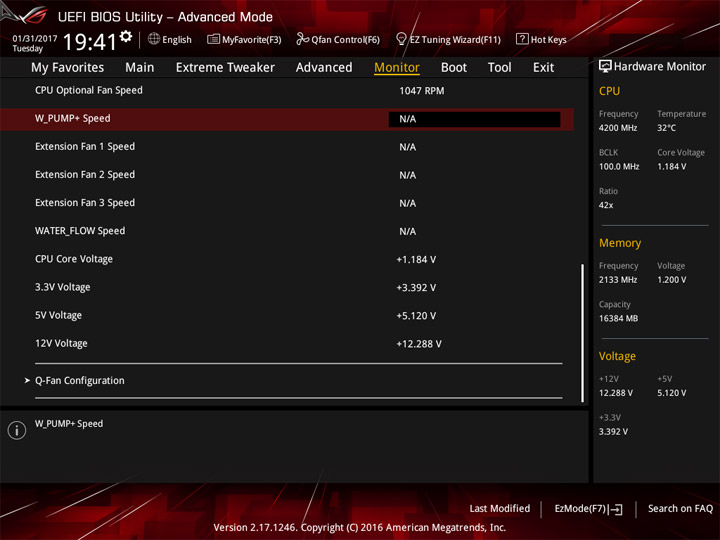Click the info icon in the help pane
Viewport: 720px width, 540px height.
[x=17, y=430]
